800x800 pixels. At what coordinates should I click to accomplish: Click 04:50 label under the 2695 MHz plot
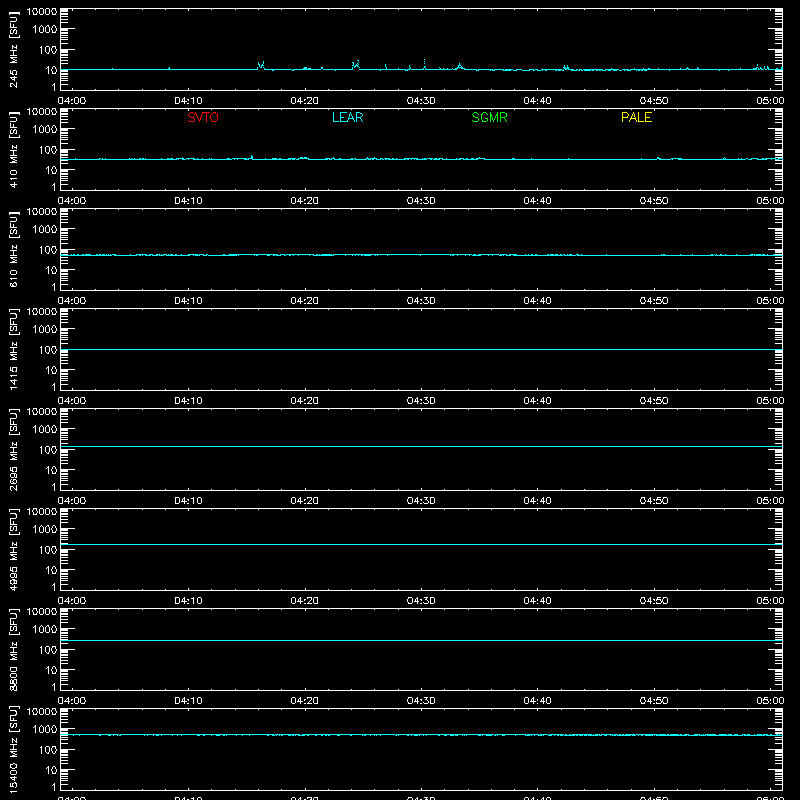point(654,501)
